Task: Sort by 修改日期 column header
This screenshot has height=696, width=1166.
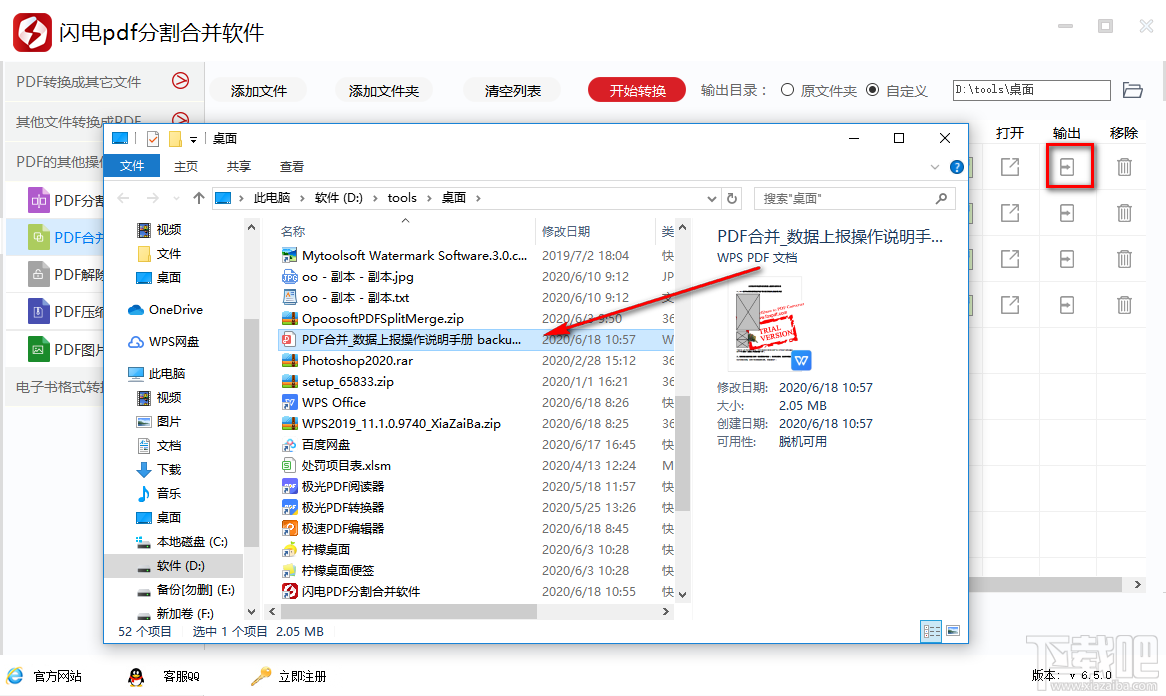Action: [x=566, y=231]
